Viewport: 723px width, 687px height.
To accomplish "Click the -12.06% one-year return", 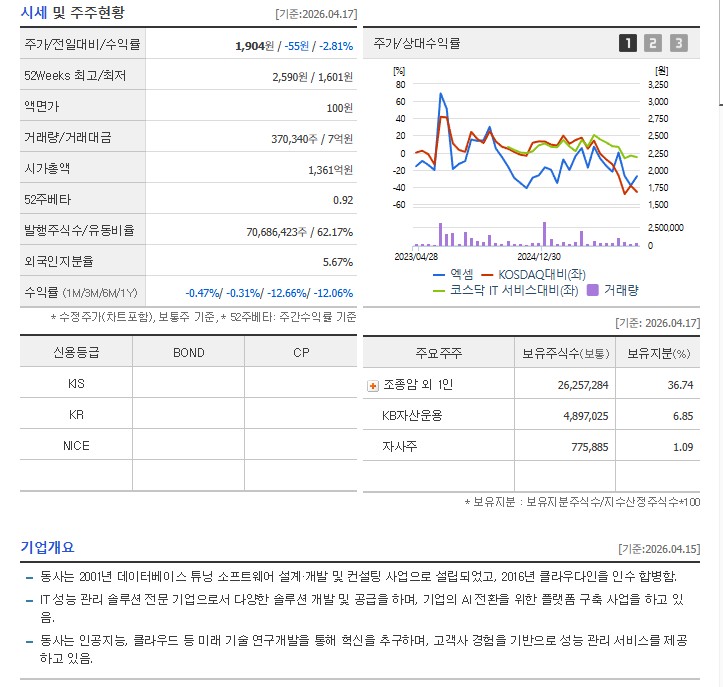I will (333, 293).
